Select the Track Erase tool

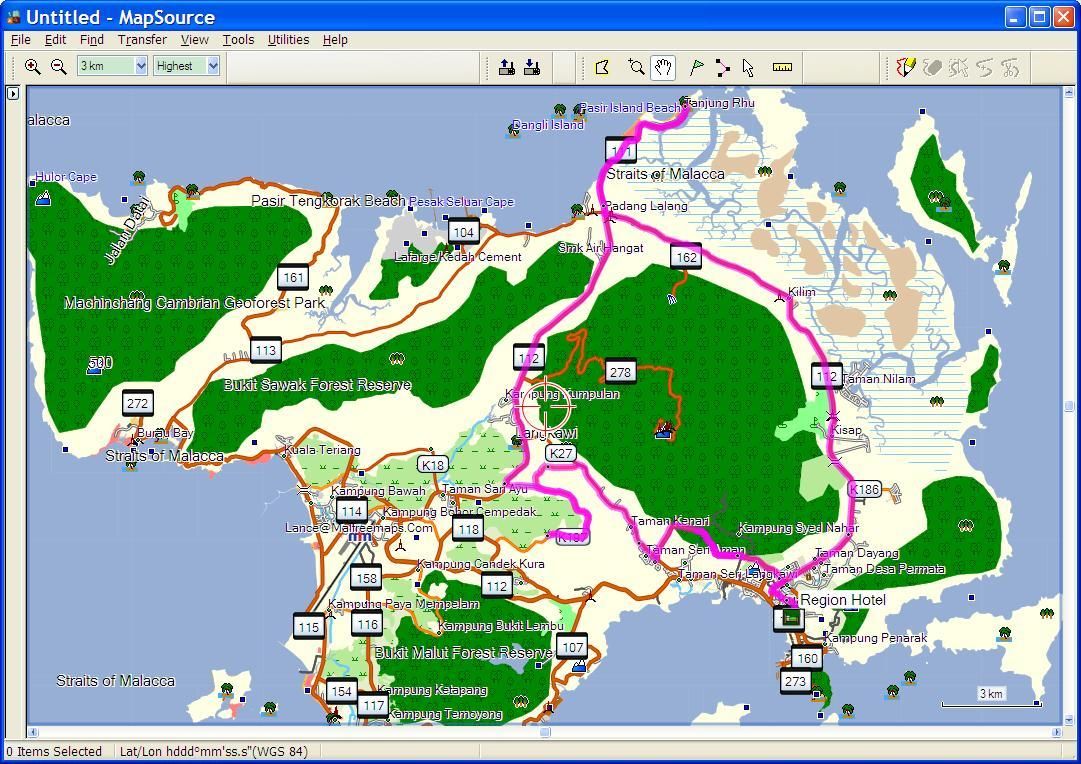pyautogui.click(x=932, y=67)
